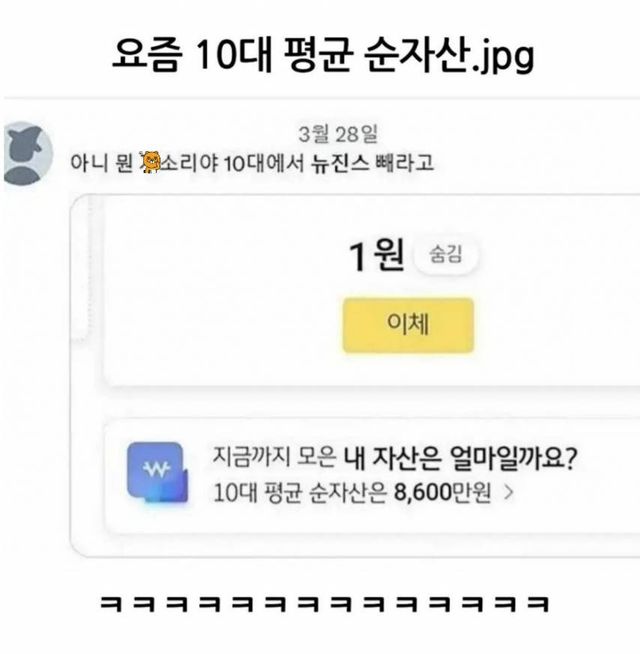Select the word 뉴진스 in message

(x=340, y=163)
